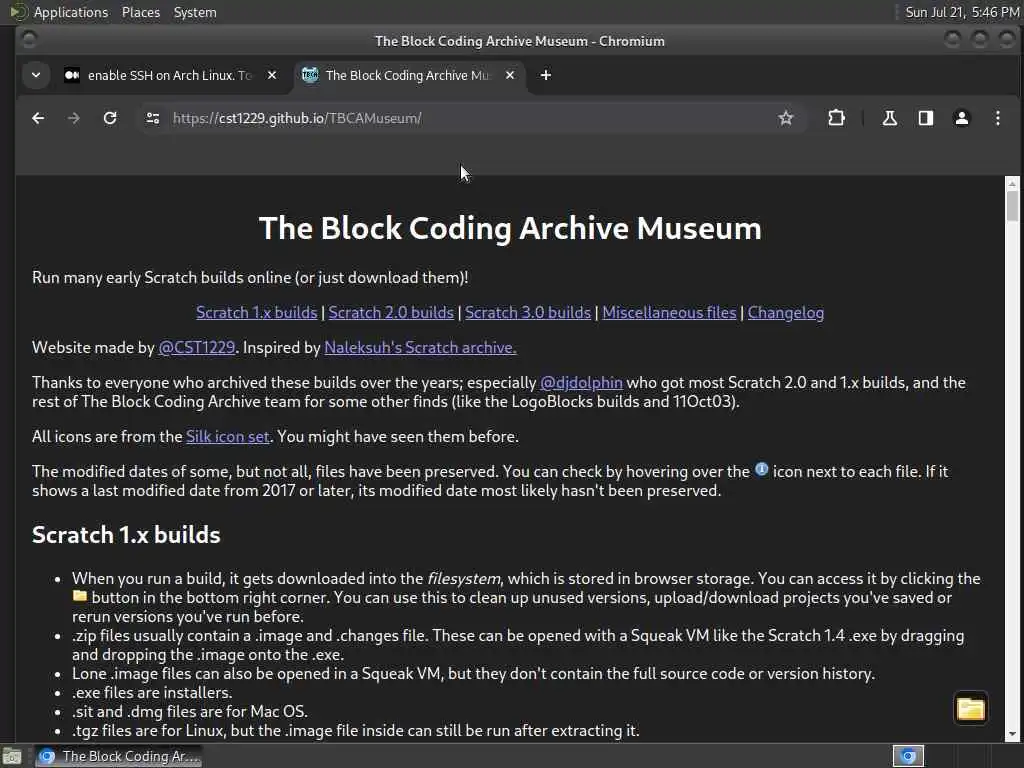
Task: Click the clock showing Sun Jul 21
Action: (962, 12)
